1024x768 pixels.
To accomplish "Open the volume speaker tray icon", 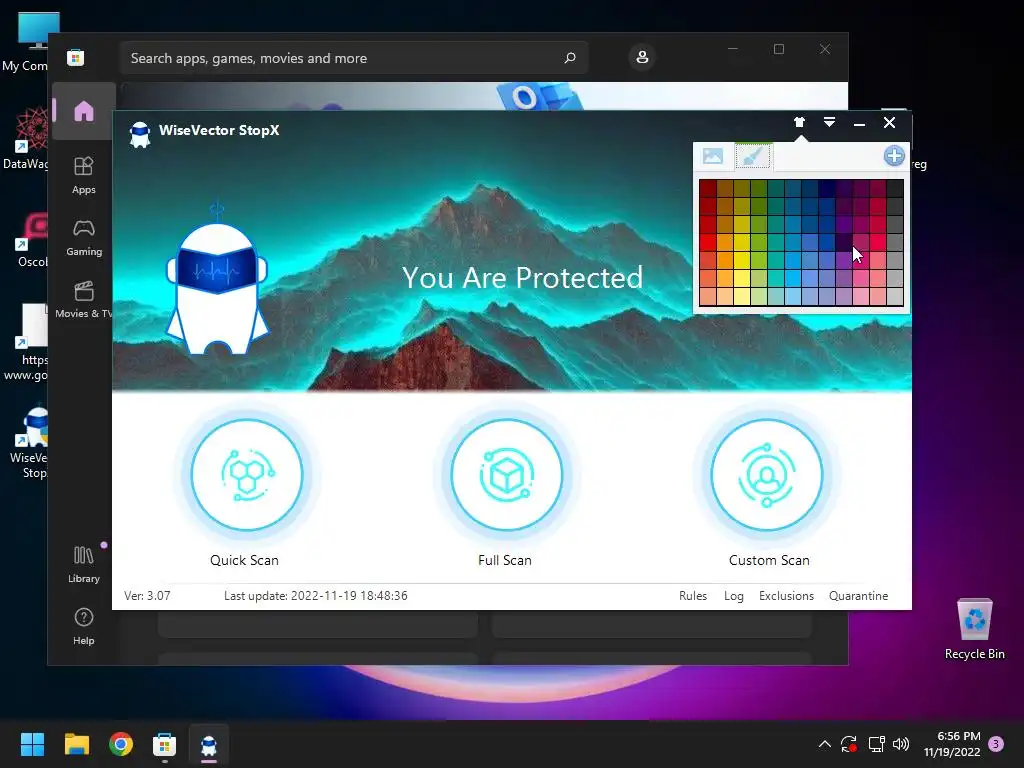I will point(901,744).
